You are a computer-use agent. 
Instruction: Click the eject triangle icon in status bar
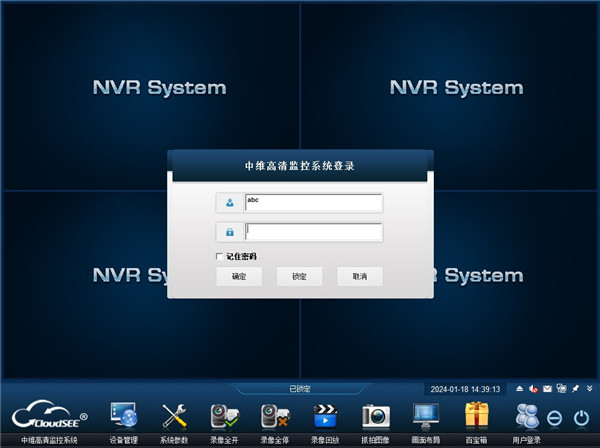520,388
